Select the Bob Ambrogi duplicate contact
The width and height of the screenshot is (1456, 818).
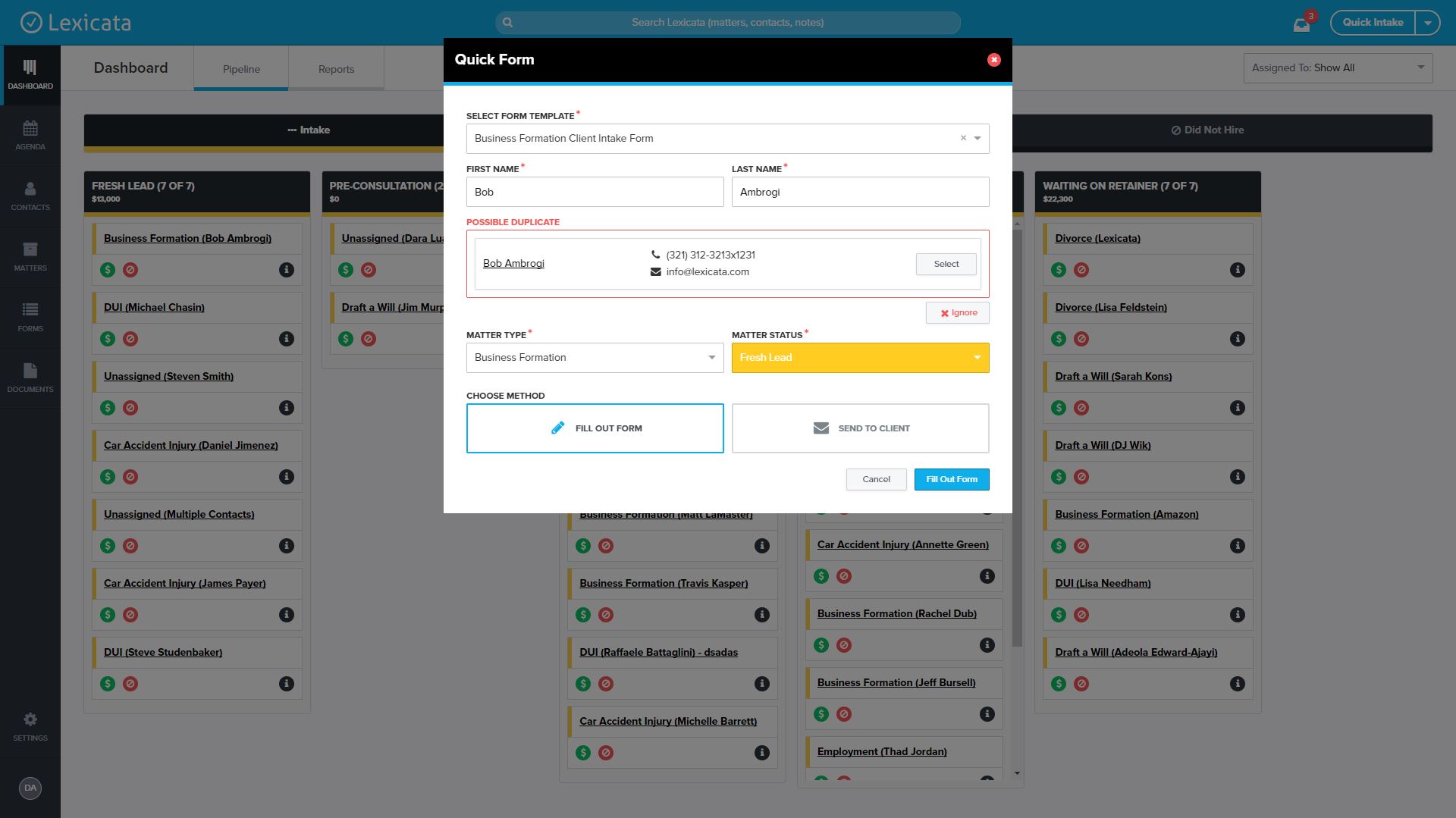[x=946, y=264]
